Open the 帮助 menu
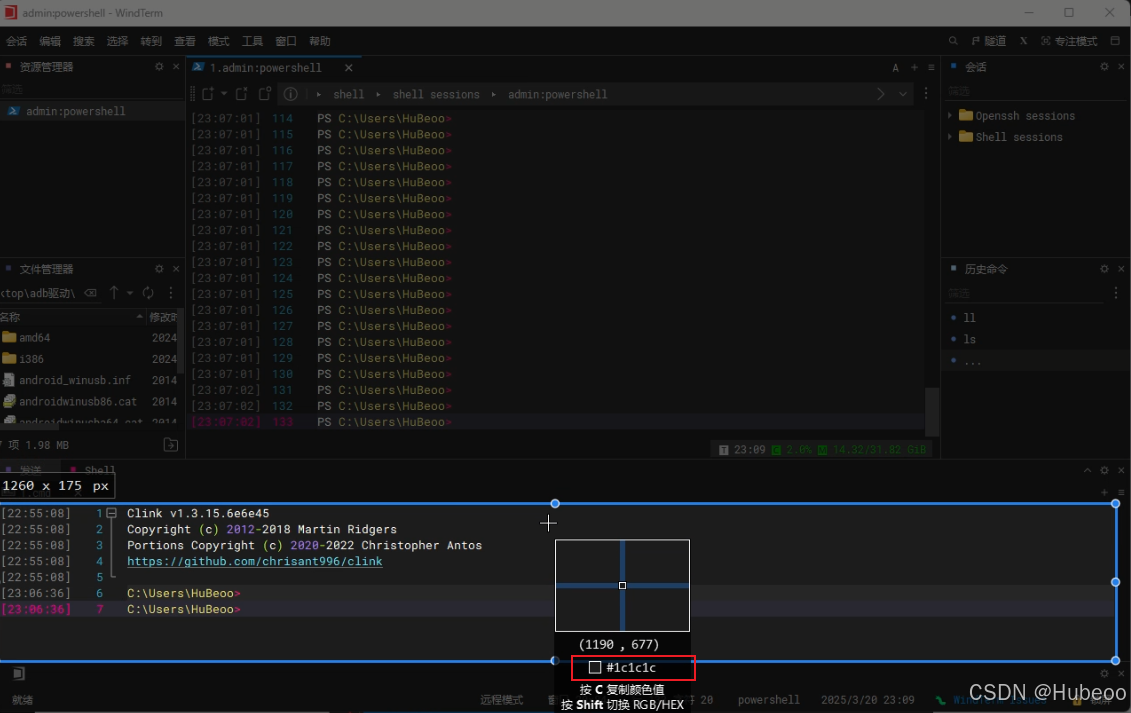1131x713 pixels. [x=320, y=41]
